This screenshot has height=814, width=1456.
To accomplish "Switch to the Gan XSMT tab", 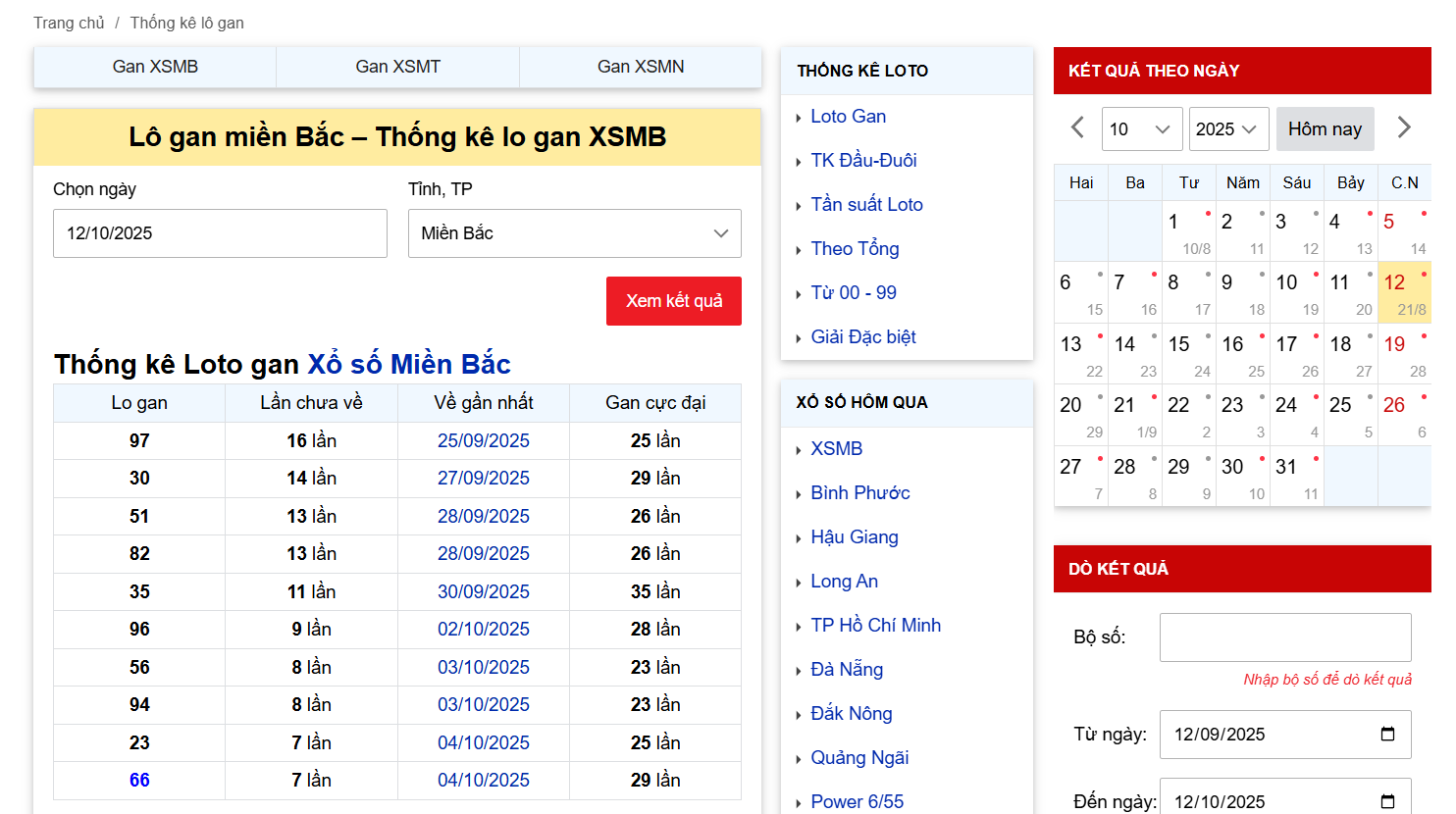I will tap(396, 66).
